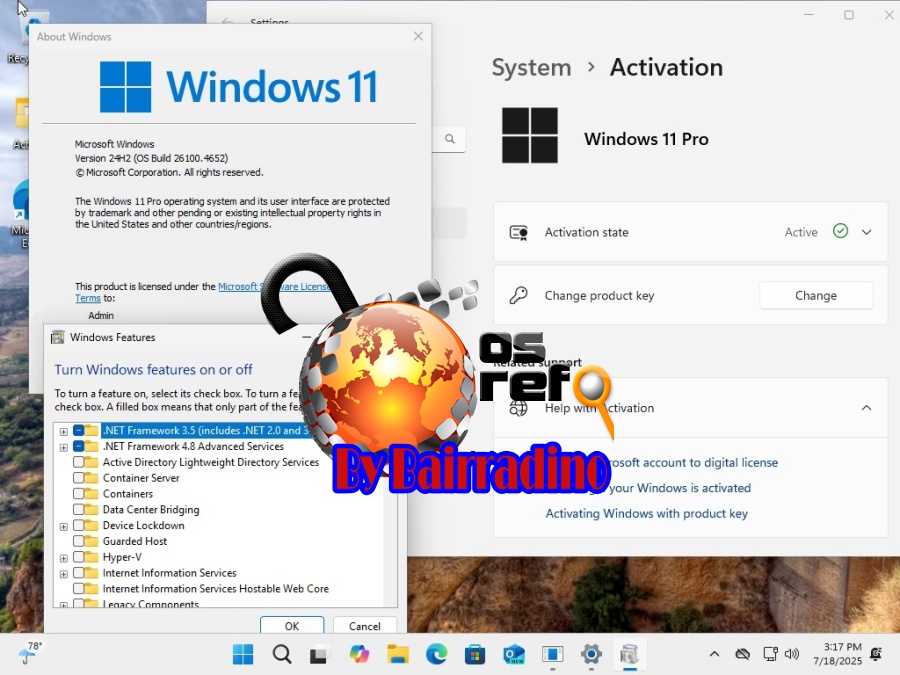900x675 pixels.
Task: Select the Guarded Host feature label
Action: (135, 541)
